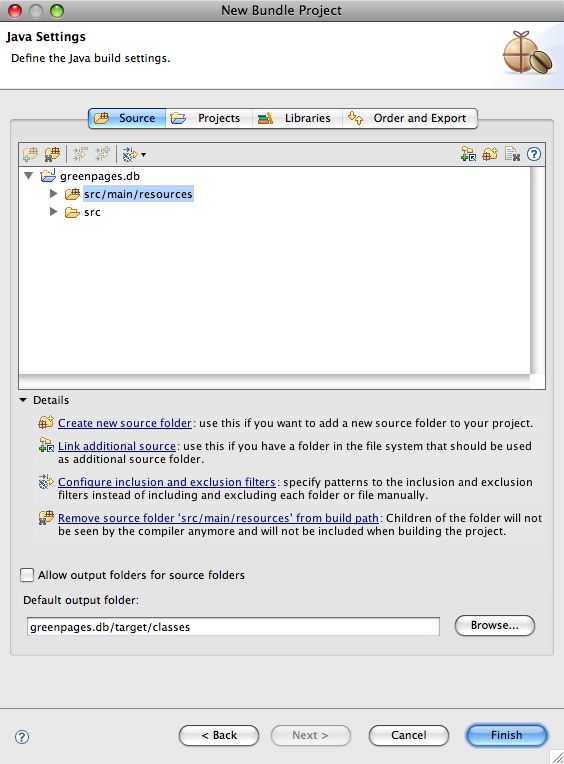564x764 pixels.
Task: Click the add source folder toolbar icon
Action: (30, 154)
